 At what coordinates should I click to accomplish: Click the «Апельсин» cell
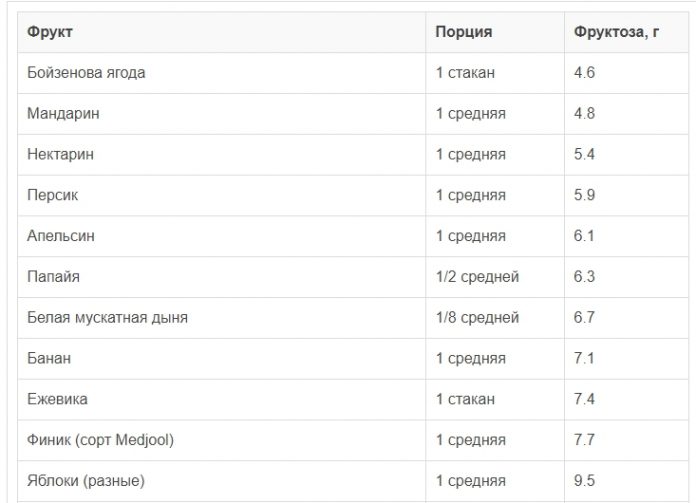64,236
